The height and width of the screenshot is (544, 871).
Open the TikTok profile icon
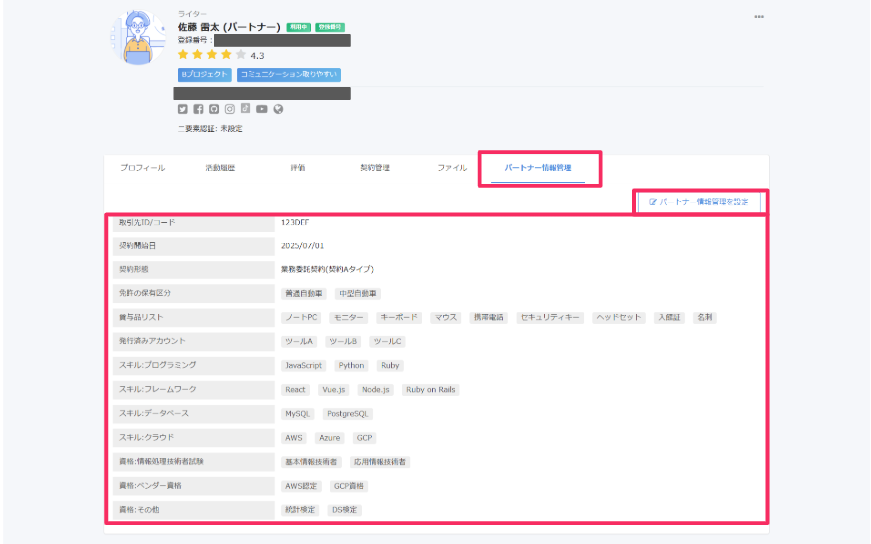(x=245, y=108)
